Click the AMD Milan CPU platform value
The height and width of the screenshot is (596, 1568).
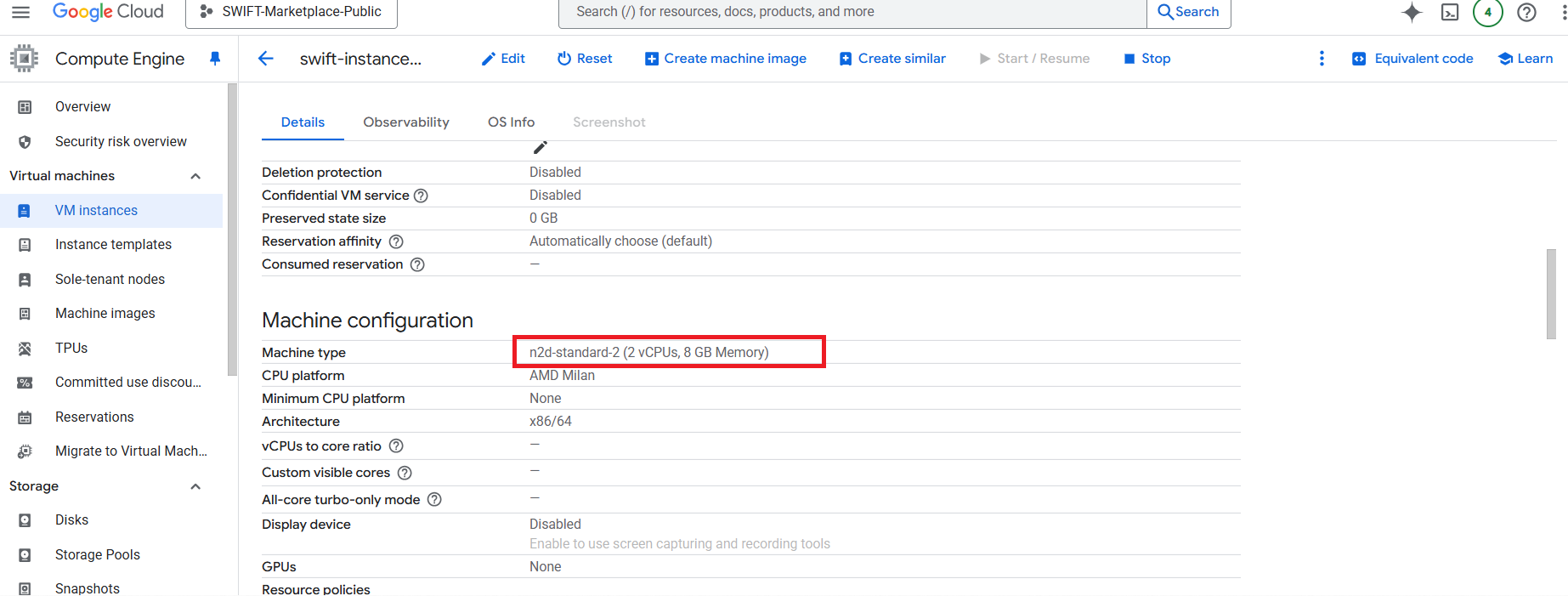(562, 376)
